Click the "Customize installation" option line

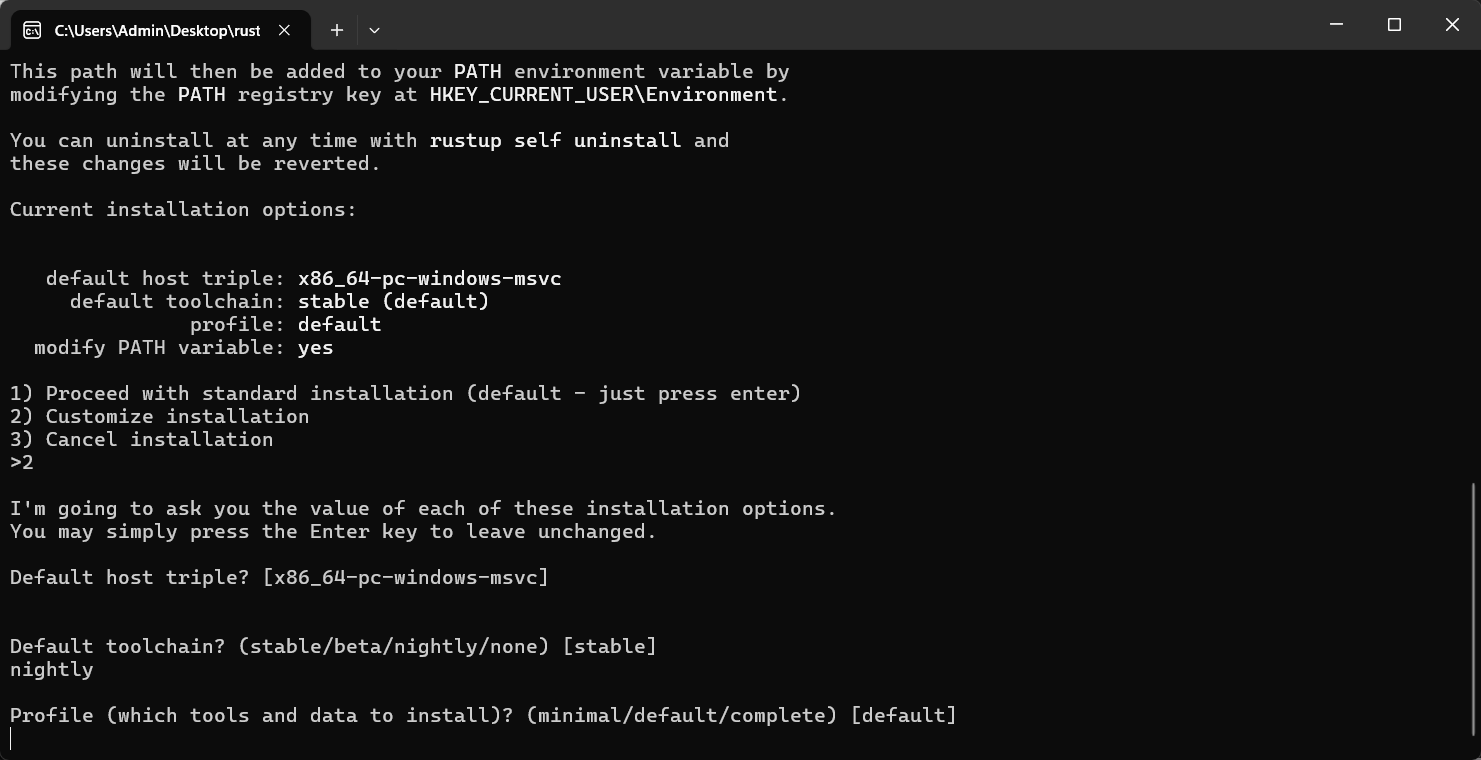160,417
